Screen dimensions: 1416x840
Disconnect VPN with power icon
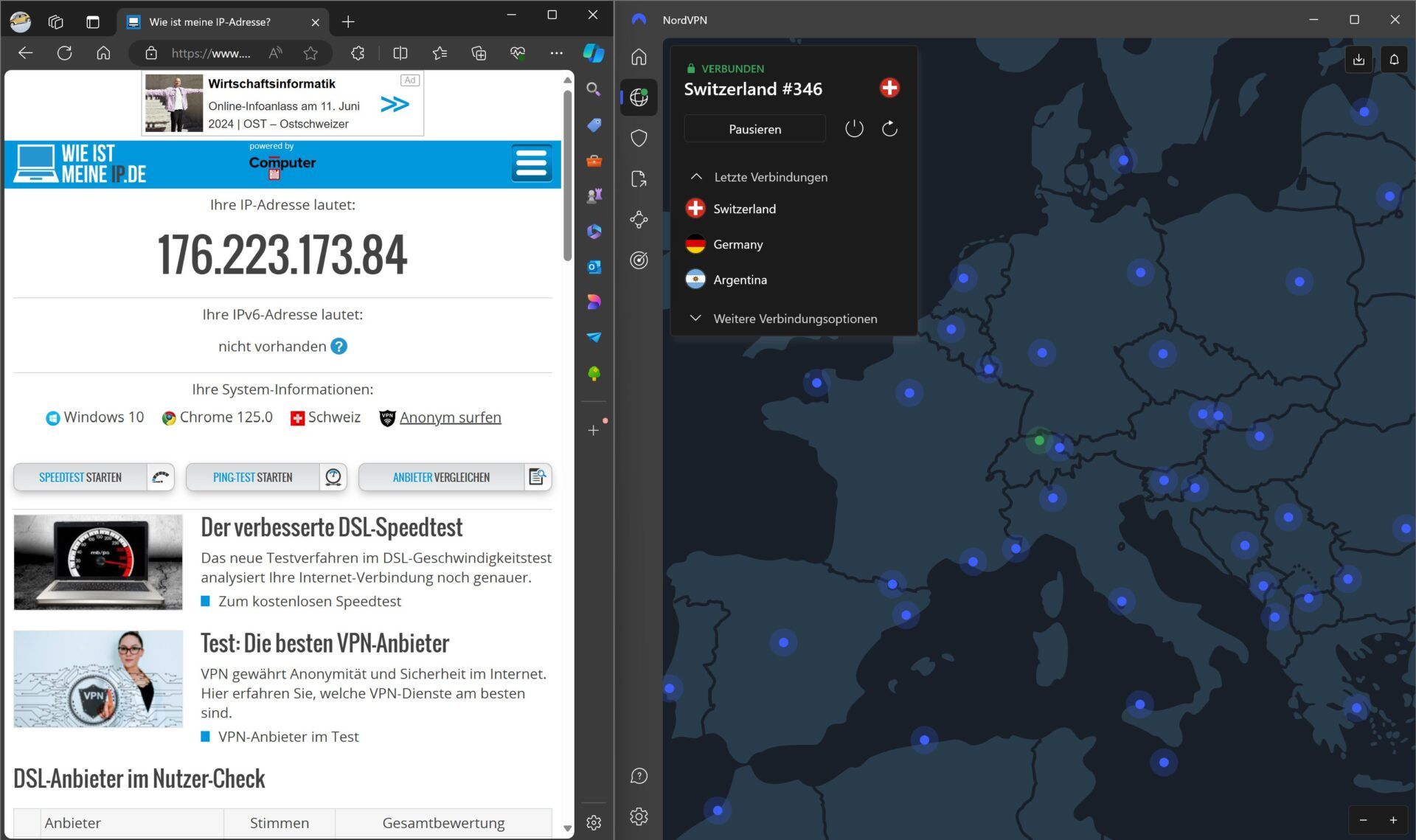(x=854, y=128)
